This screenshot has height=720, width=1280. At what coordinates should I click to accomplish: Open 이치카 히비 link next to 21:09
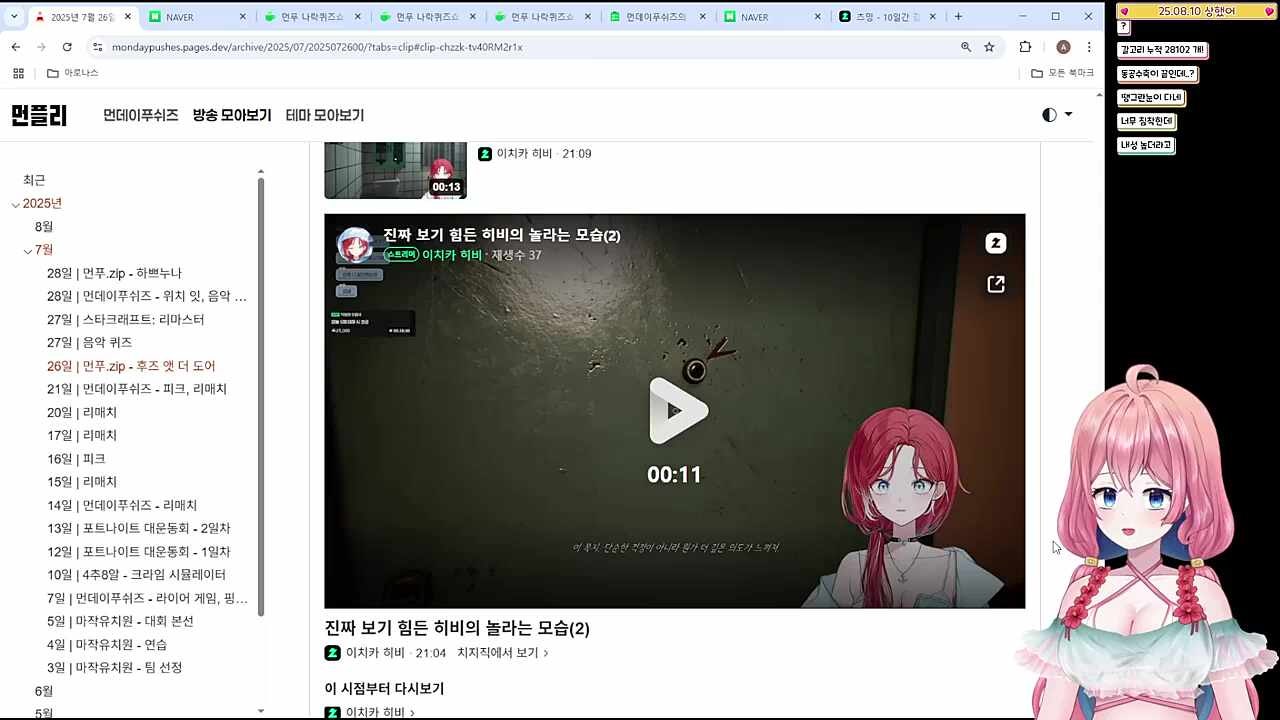(x=524, y=154)
